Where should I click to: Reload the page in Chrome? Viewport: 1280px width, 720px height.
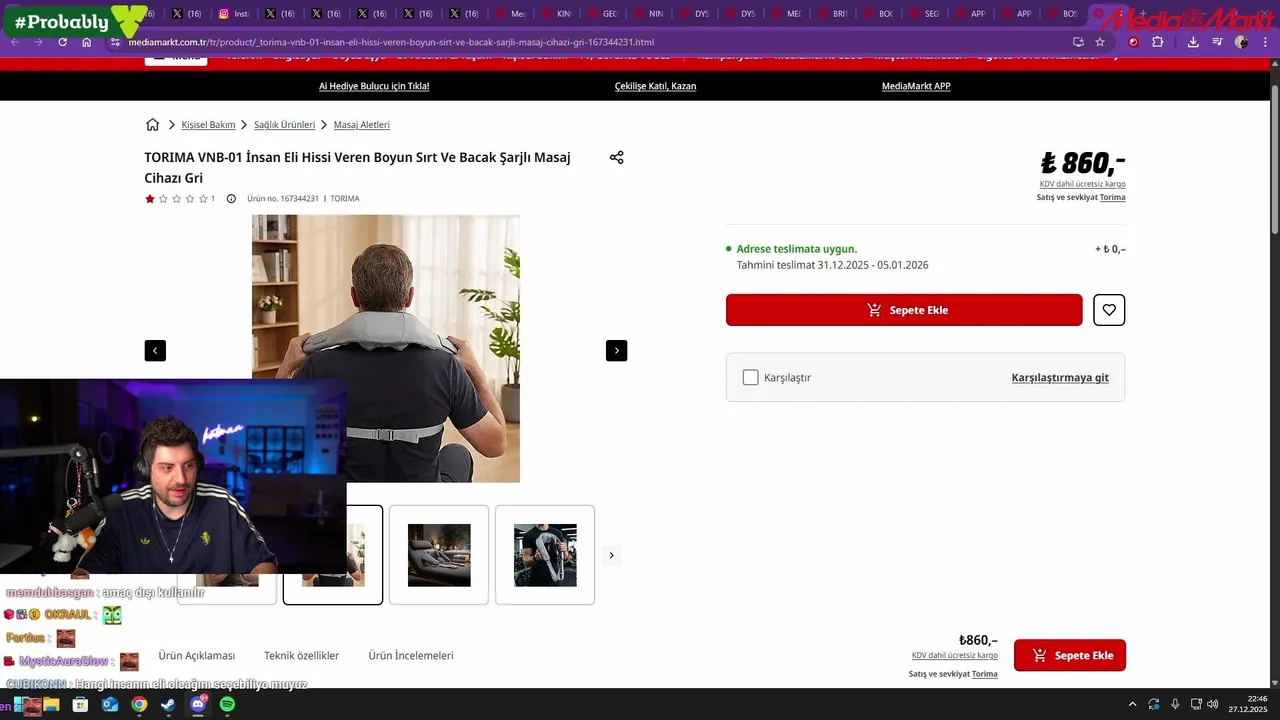point(62,42)
